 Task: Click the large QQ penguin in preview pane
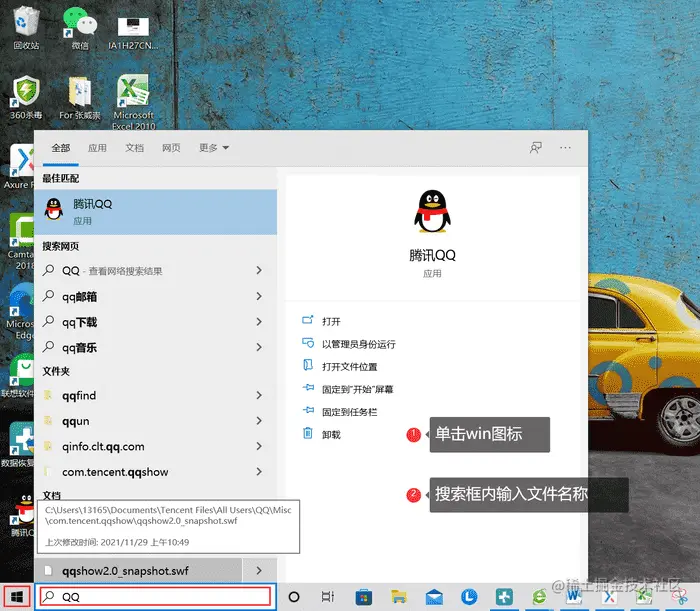[x=432, y=211]
